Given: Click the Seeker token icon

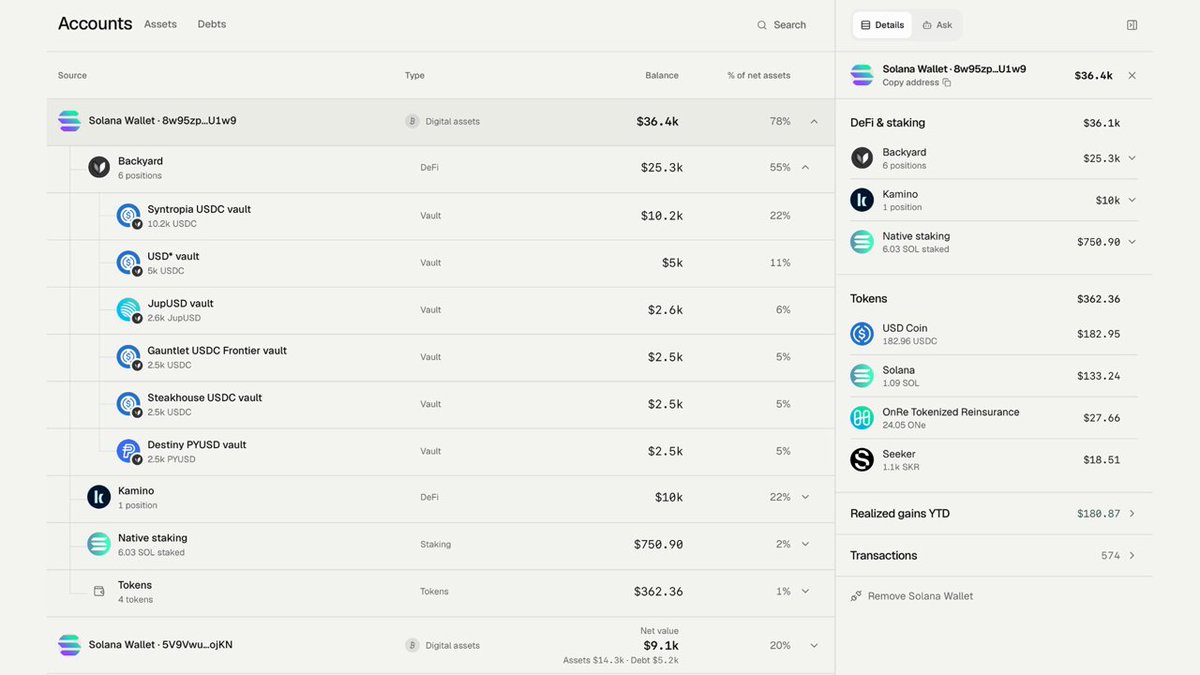Looking at the screenshot, I should tap(862, 460).
